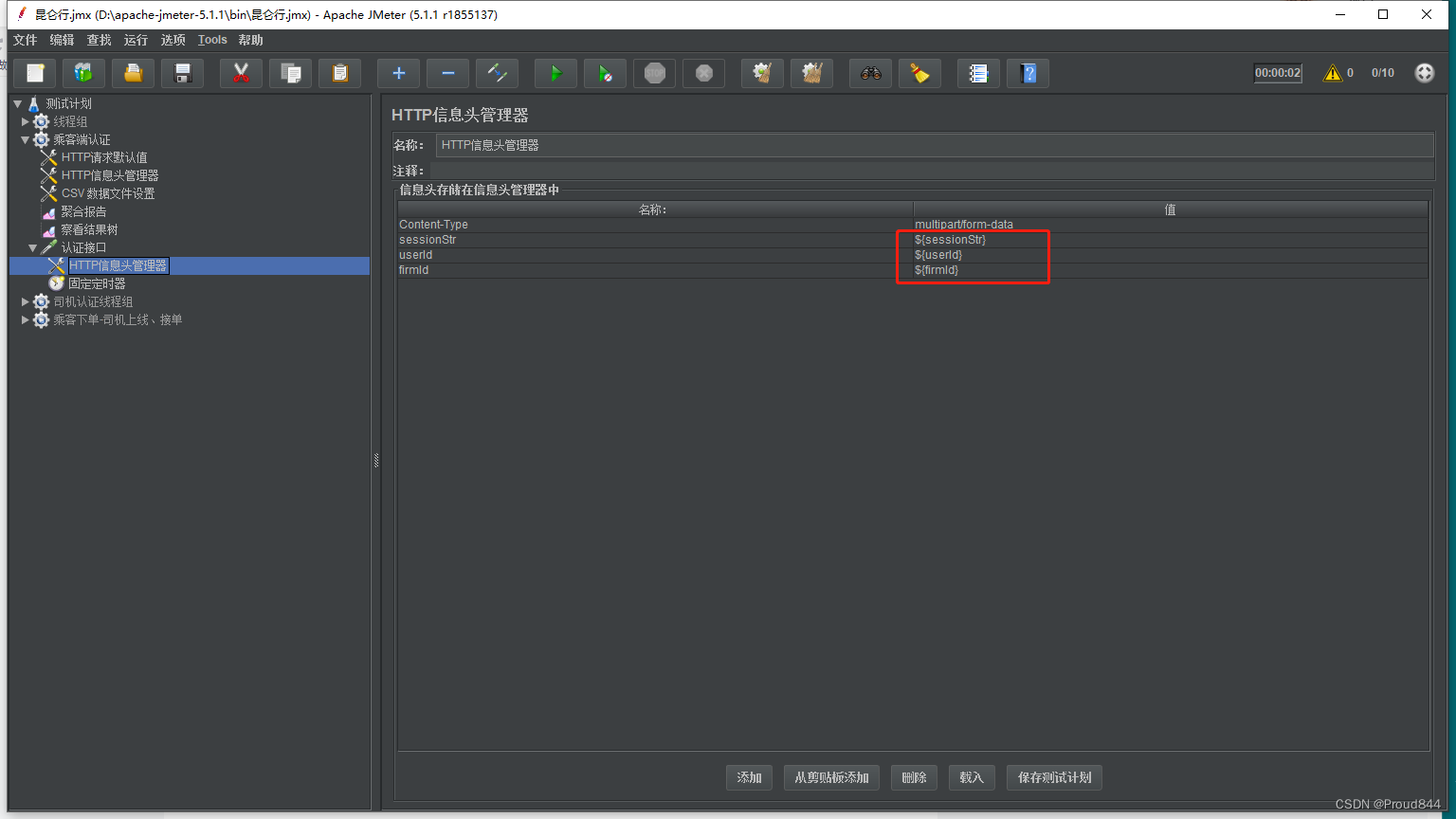Select the 认证接口 sampler node

click(83, 247)
